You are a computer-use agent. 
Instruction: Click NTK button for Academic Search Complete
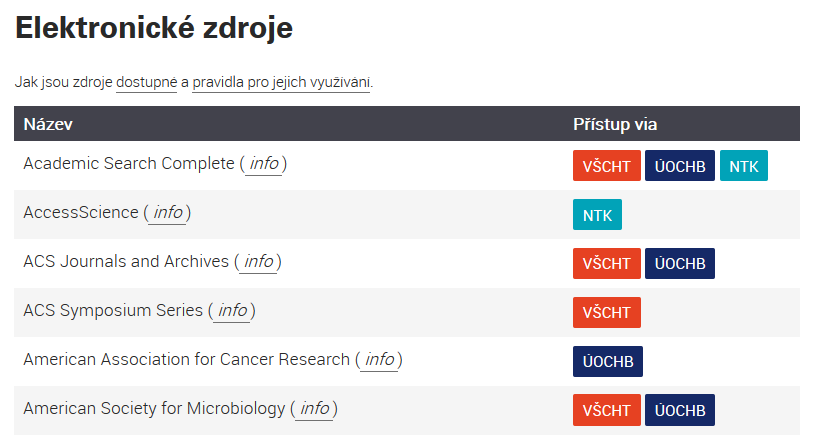pyautogui.click(x=744, y=166)
